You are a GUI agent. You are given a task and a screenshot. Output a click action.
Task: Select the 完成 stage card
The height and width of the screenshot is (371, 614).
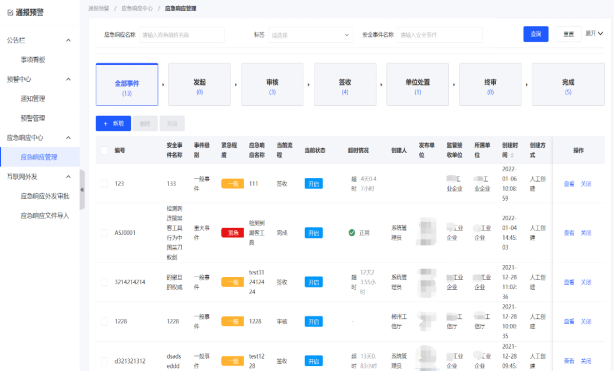(568, 84)
